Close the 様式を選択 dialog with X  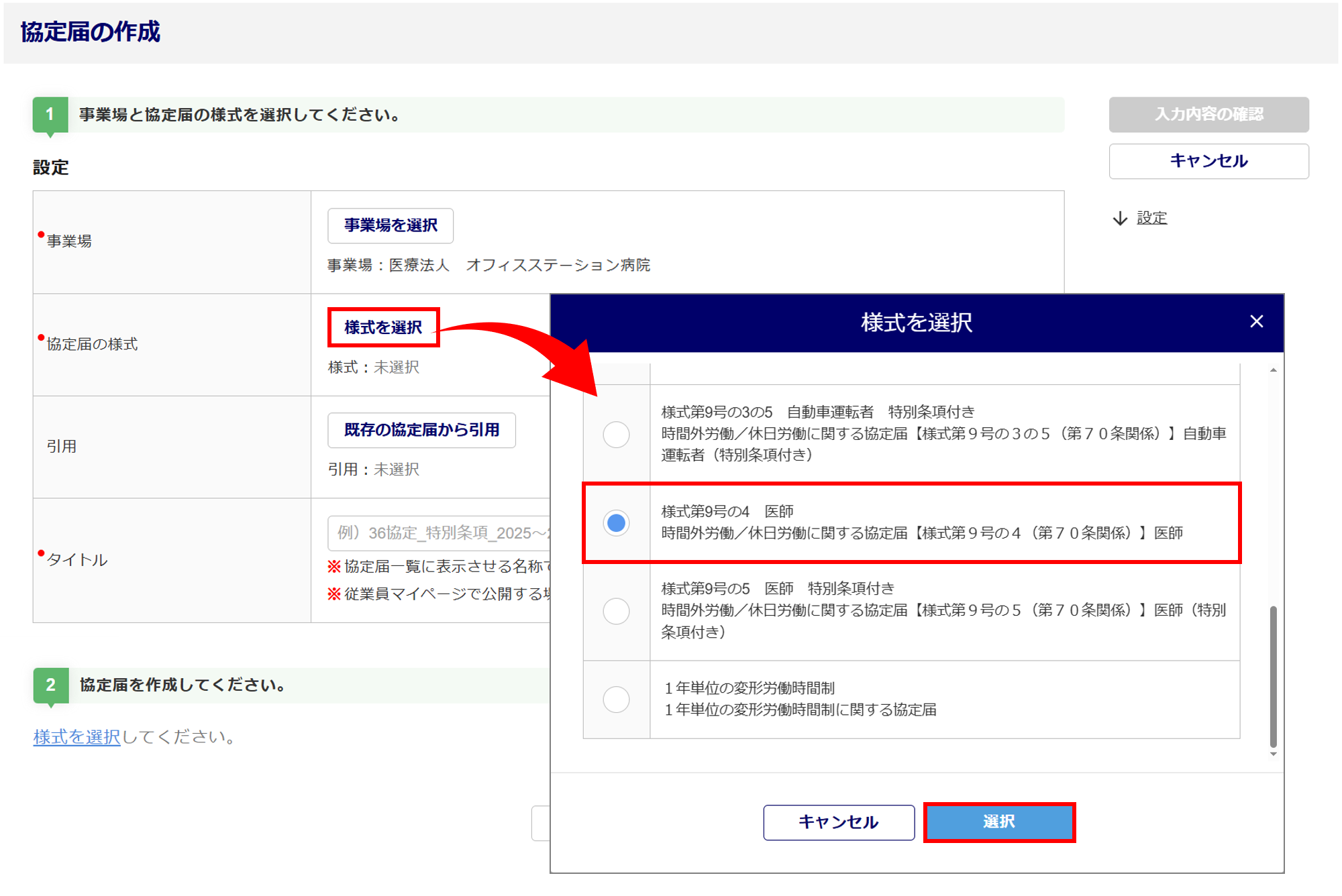click(1256, 322)
